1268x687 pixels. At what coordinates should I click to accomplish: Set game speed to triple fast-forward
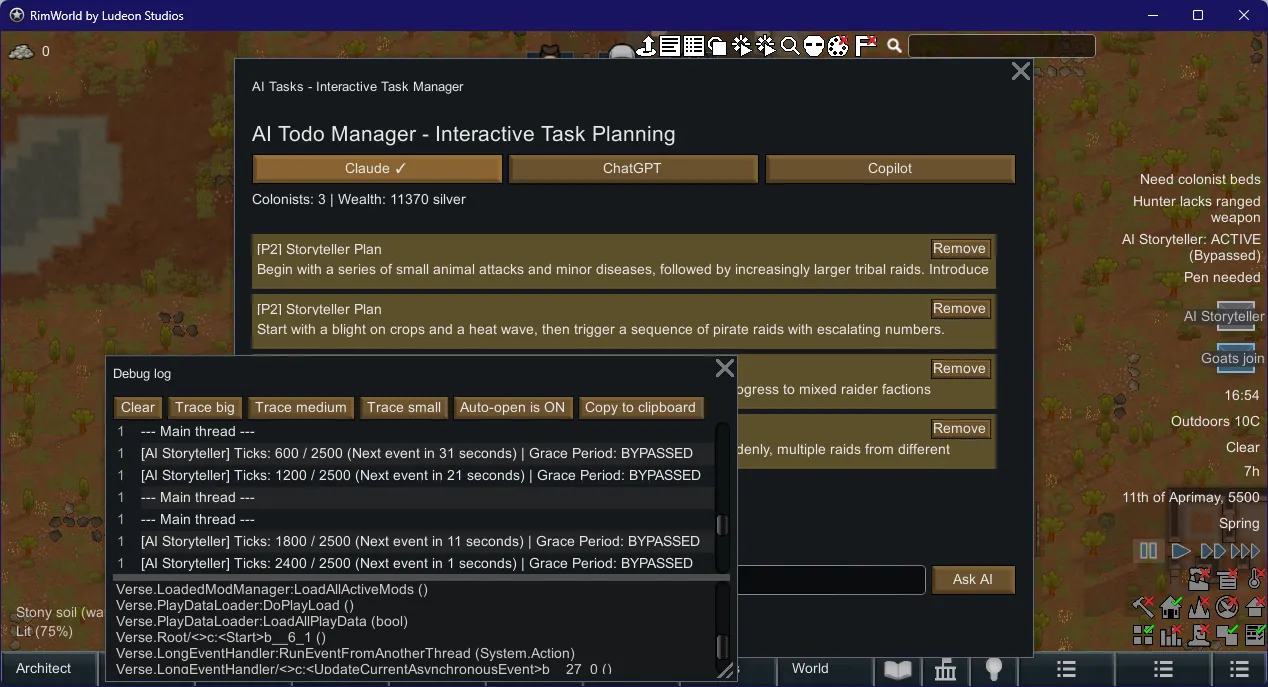[x=1245, y=551]
